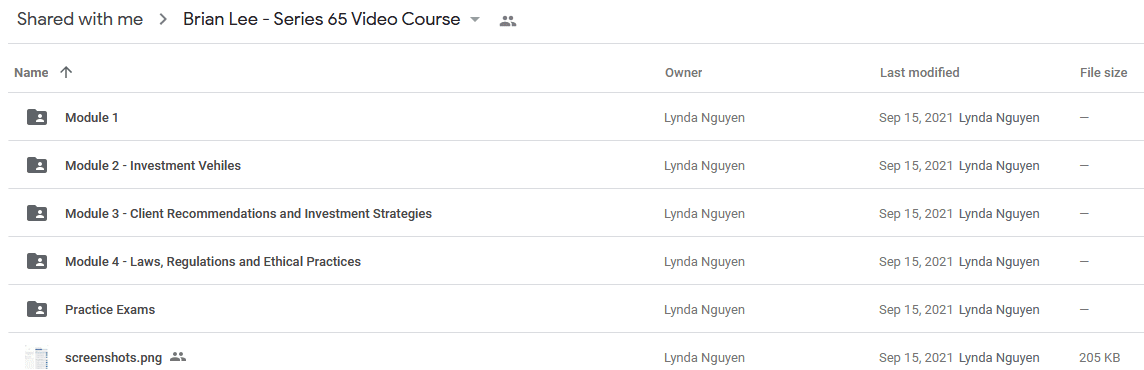Open the Module 1 shared folder icon
Viewport: 1144px width, 370px height.
tap(37, 117)
